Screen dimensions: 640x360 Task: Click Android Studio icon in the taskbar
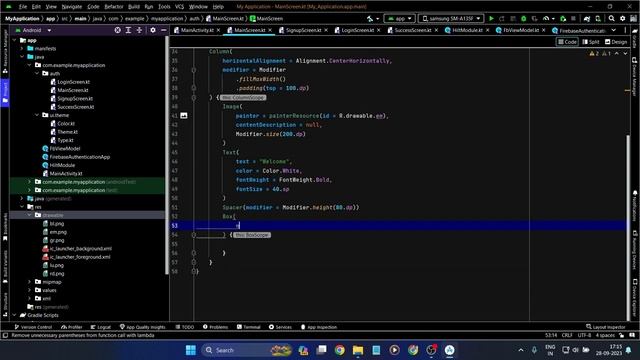[x=449, y=350]
